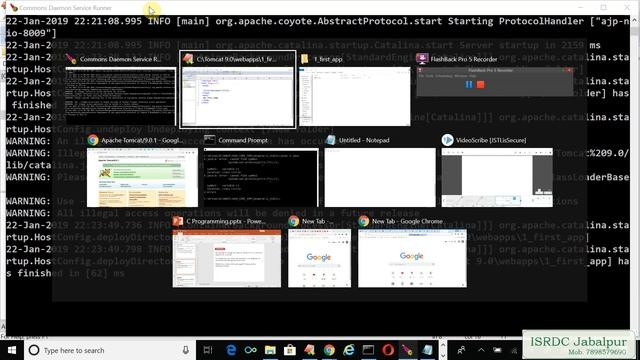Screen dimensions: 640x360
Task: Click the Chrome icon beside Apache Tomcat/9.0.1 title
Action: [x=93, y=140]
